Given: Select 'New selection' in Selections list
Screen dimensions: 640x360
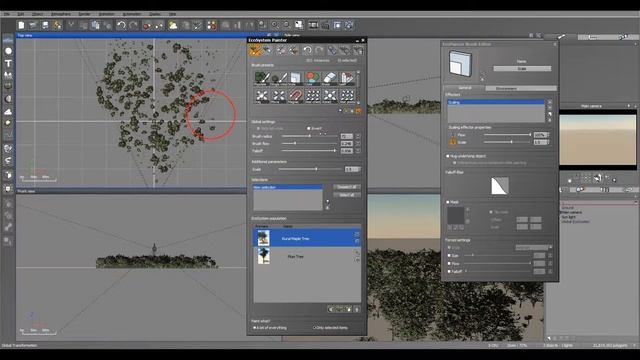Looking at the screenshot, I should 288,187.
